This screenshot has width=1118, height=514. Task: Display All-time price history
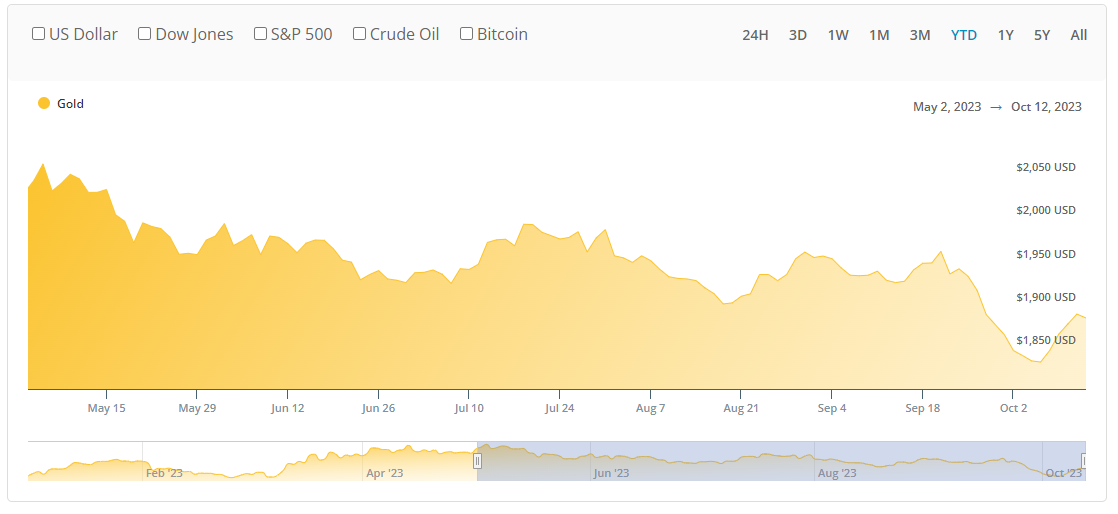coord(1079,35)
